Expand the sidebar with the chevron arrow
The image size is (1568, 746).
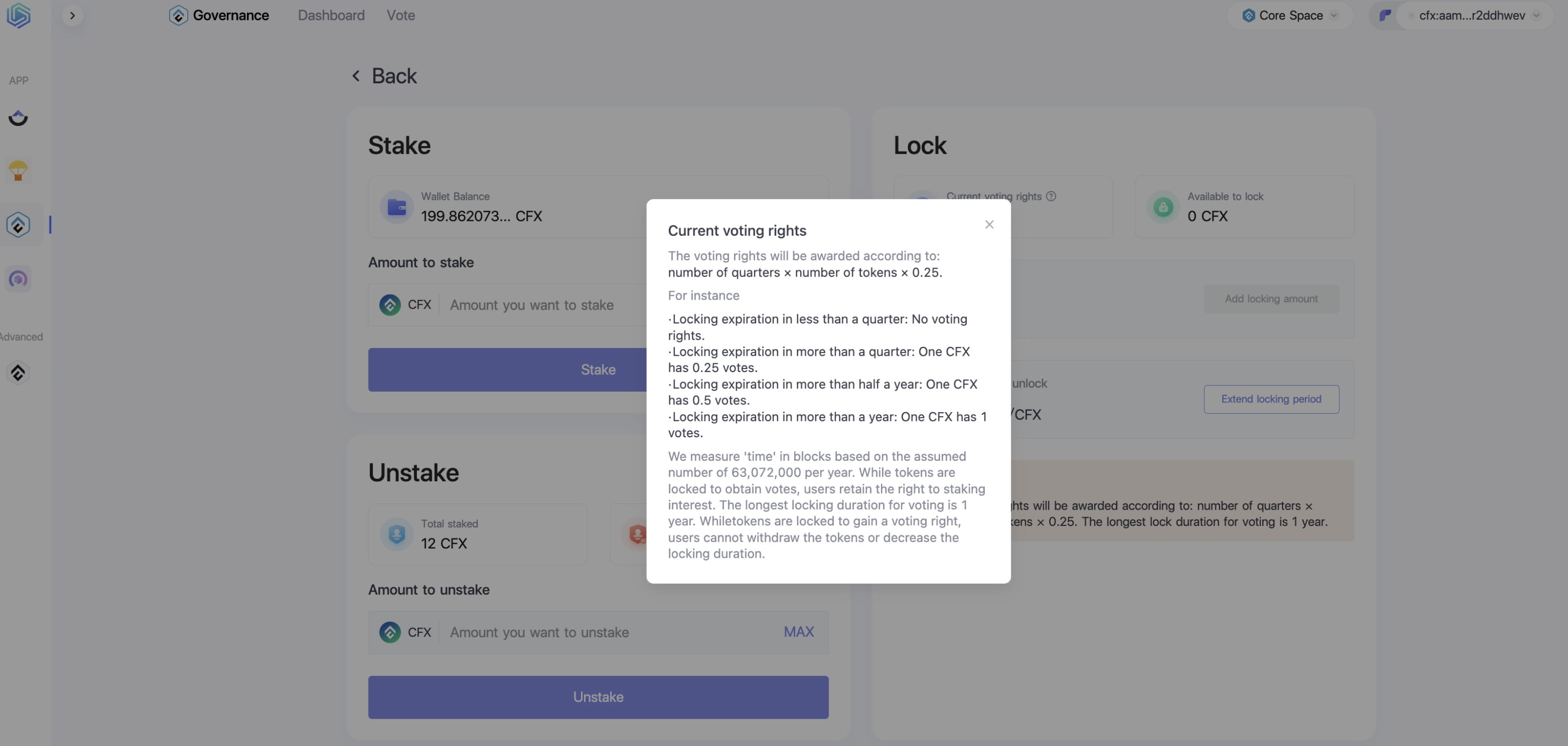point(73,15)
